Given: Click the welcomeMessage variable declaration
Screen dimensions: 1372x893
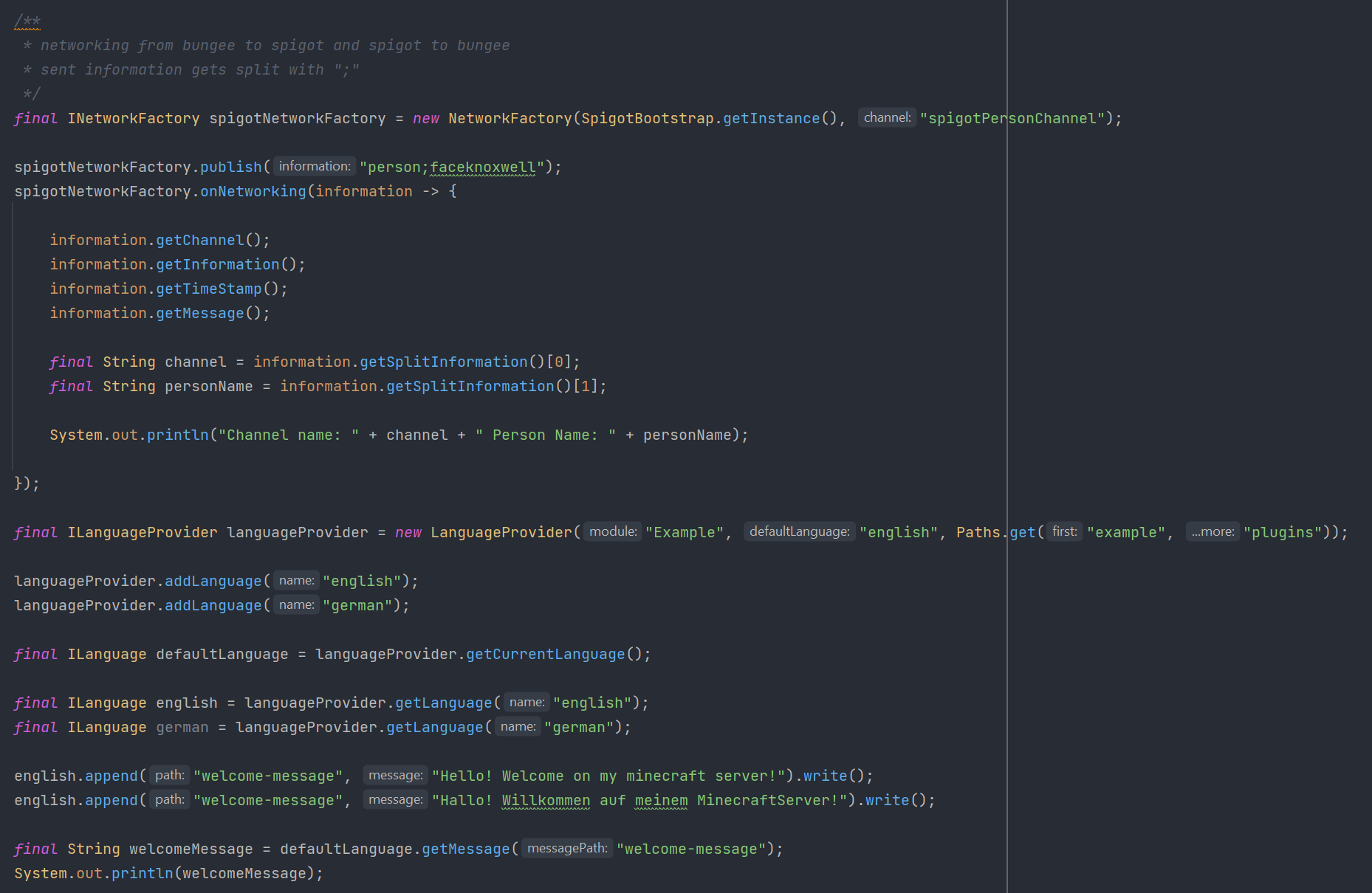Looking at the screenshot, I should [191, 849].
